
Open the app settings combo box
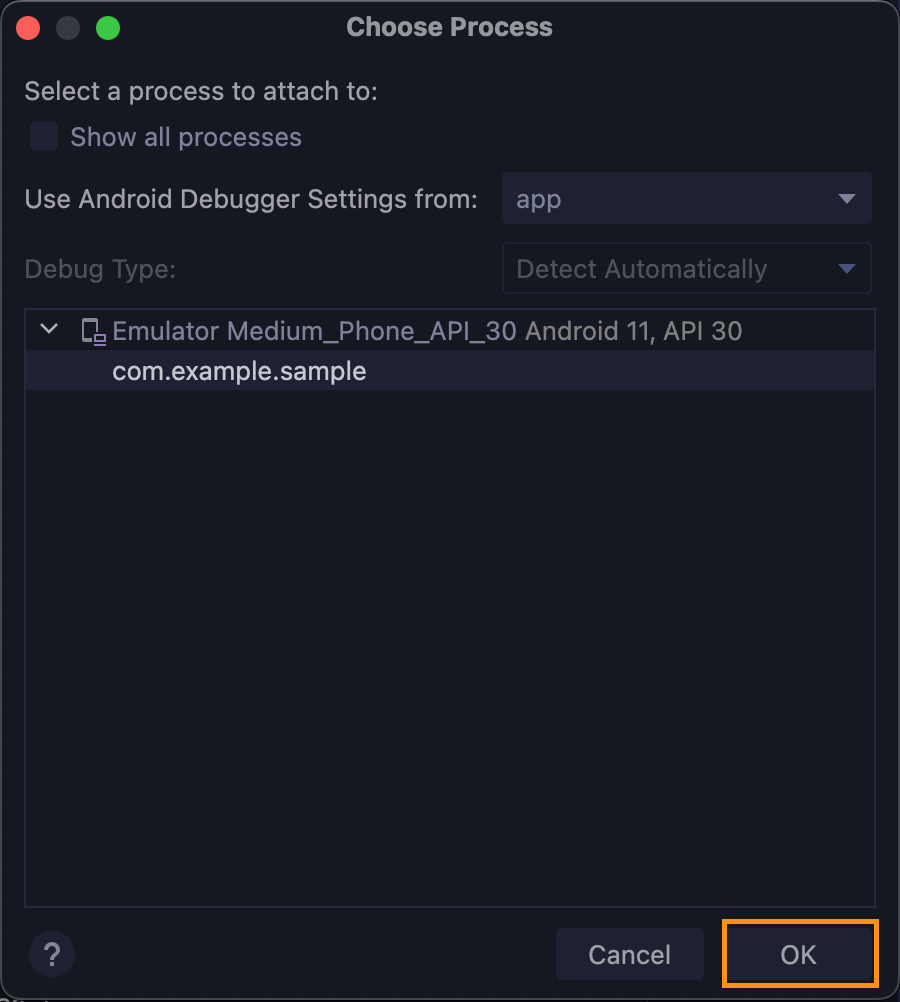coord(686,198)
